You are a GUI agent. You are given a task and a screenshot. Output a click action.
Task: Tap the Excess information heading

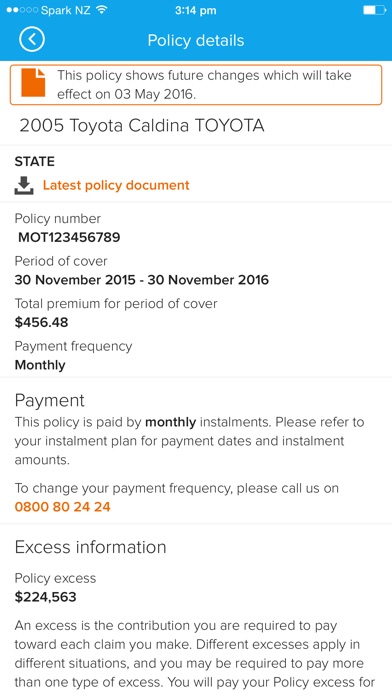[x=91, y=547]
